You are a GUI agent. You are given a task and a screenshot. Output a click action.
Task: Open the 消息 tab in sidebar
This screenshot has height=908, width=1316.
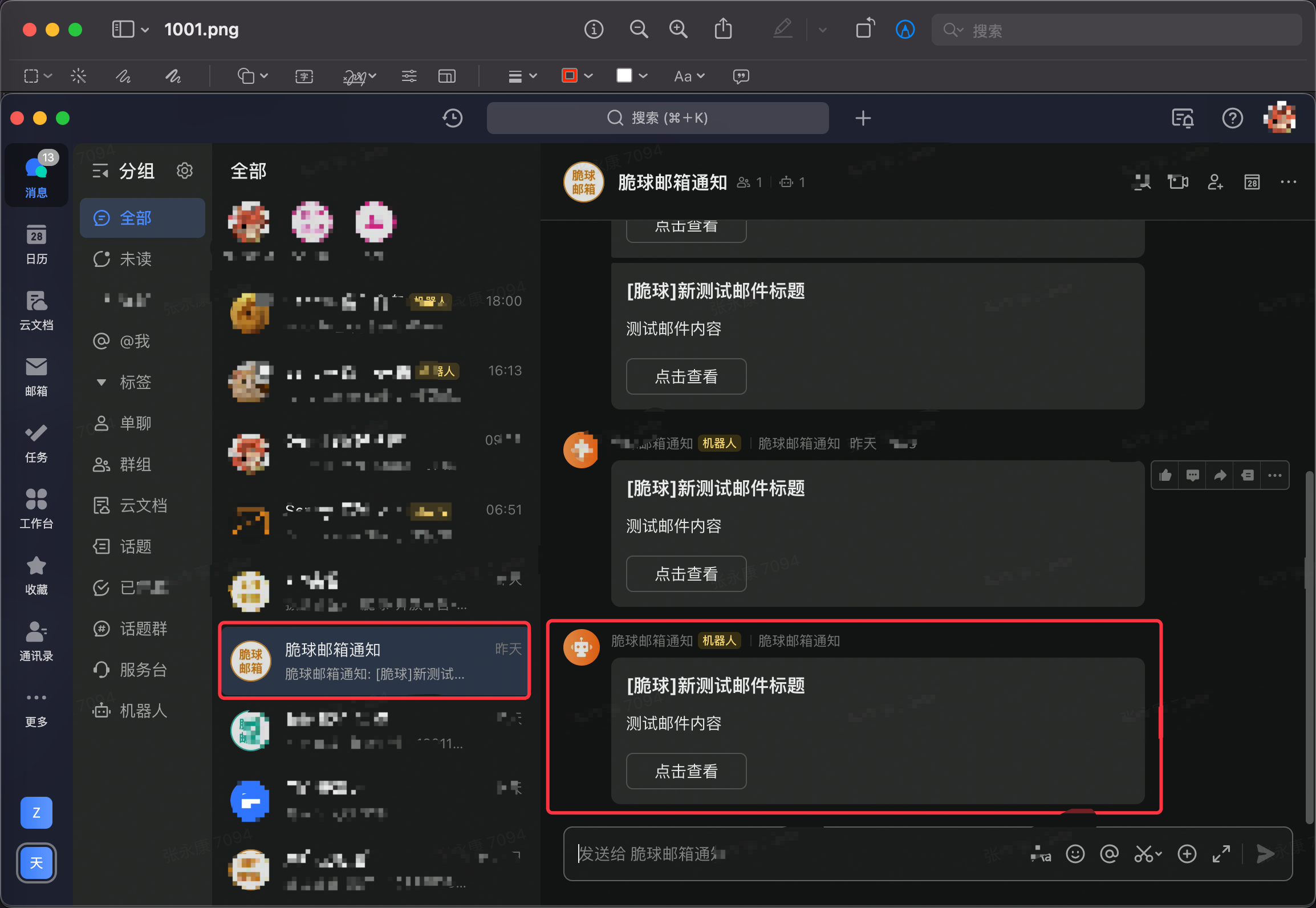click(36, 175)
